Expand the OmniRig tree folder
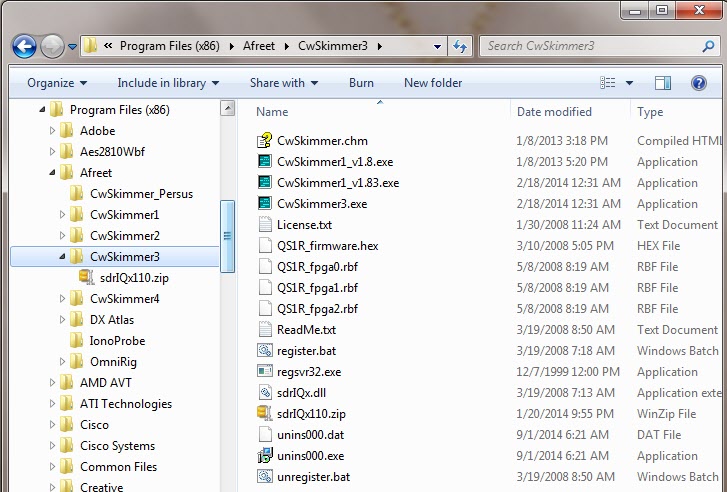 62,362
